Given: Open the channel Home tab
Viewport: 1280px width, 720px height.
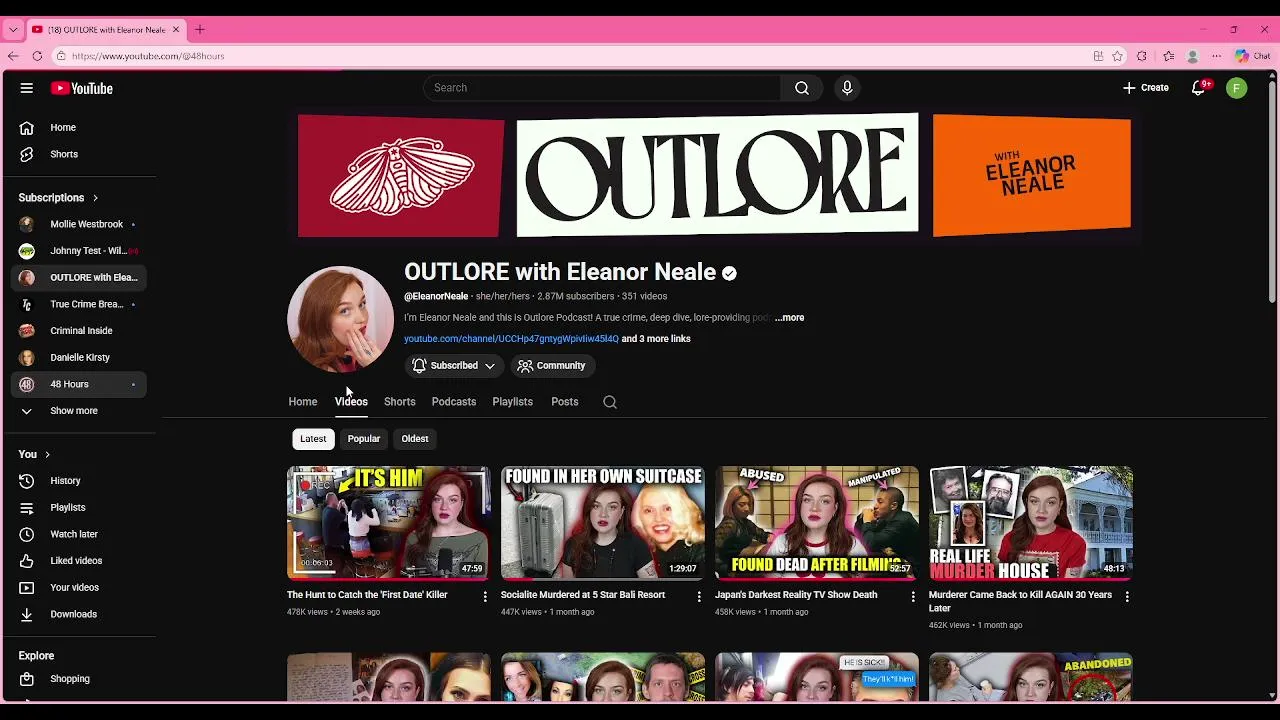Looking at the screenshot, I should click(303, 402).
